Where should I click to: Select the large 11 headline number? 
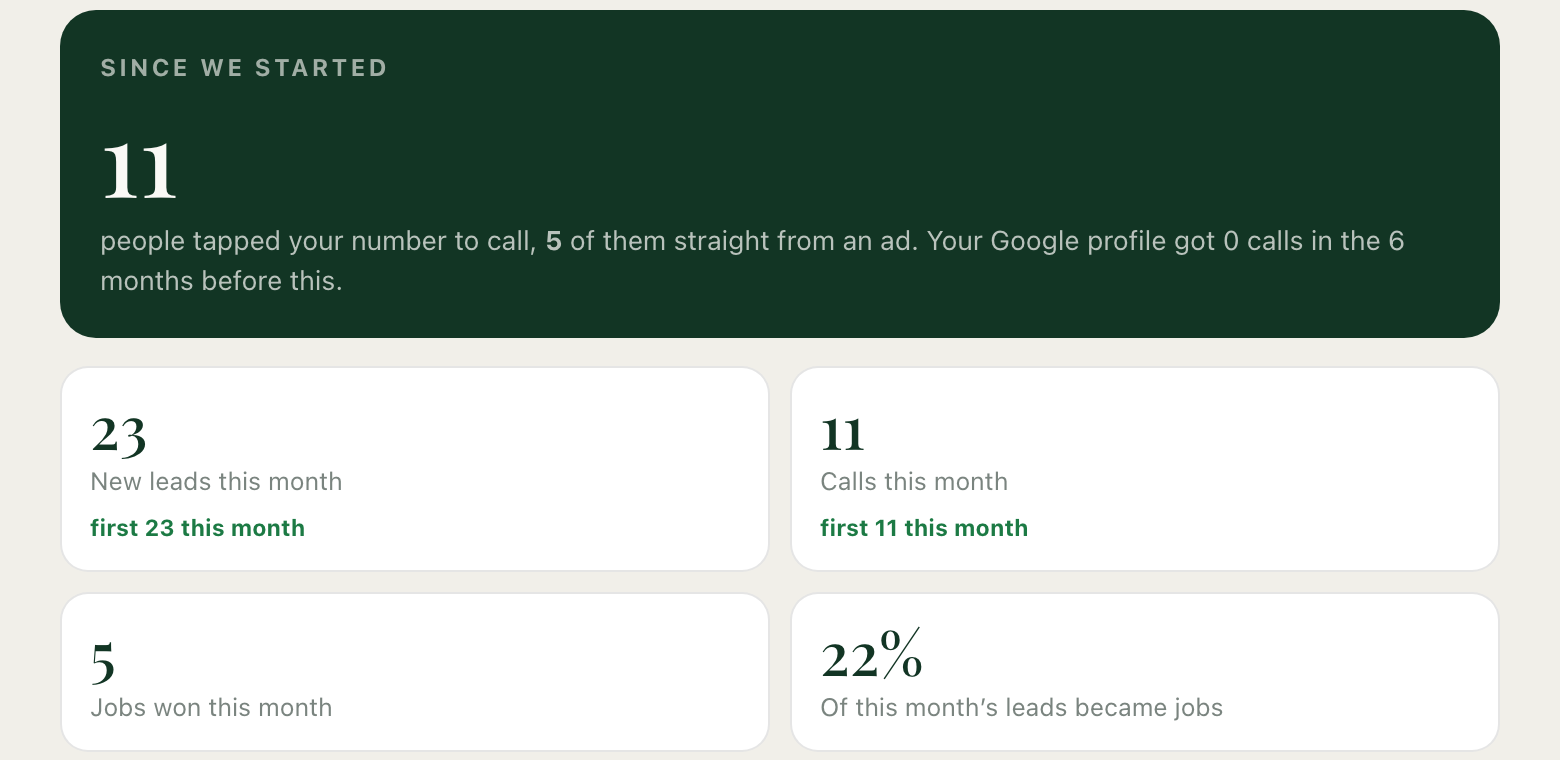(x=139, y=170)
